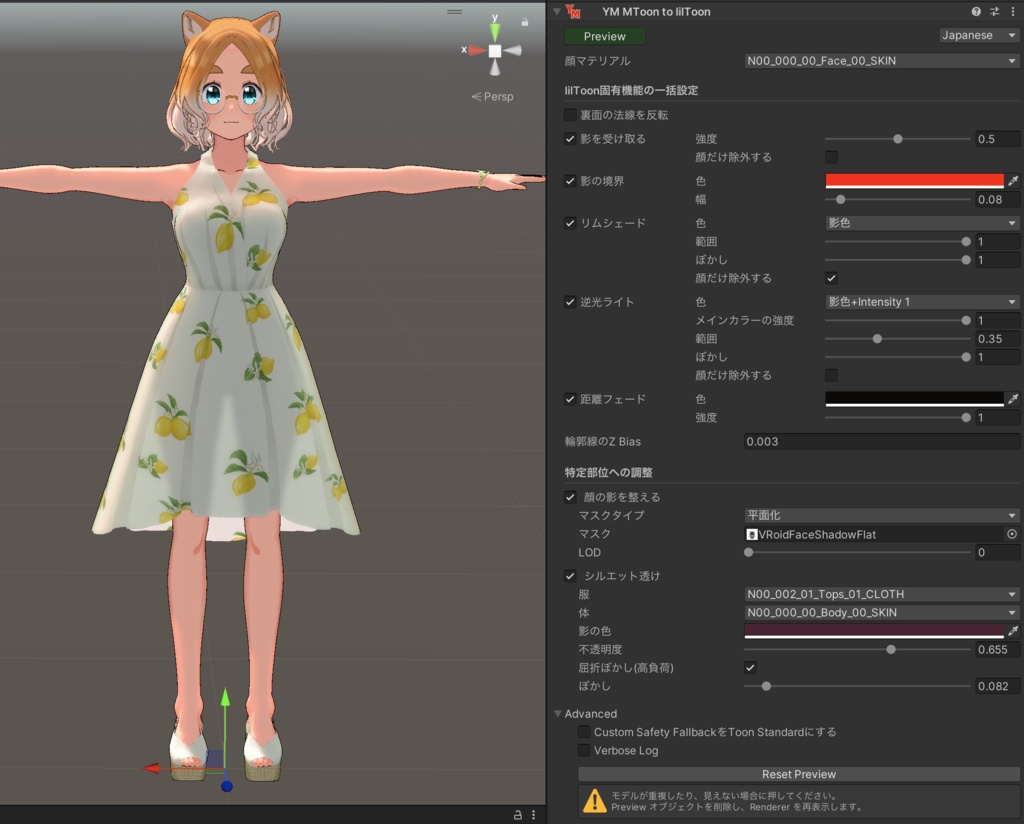Click the 影の境界 幅 value field 0.08
The width and height of the screenshot is (1024, 824).
997,200
